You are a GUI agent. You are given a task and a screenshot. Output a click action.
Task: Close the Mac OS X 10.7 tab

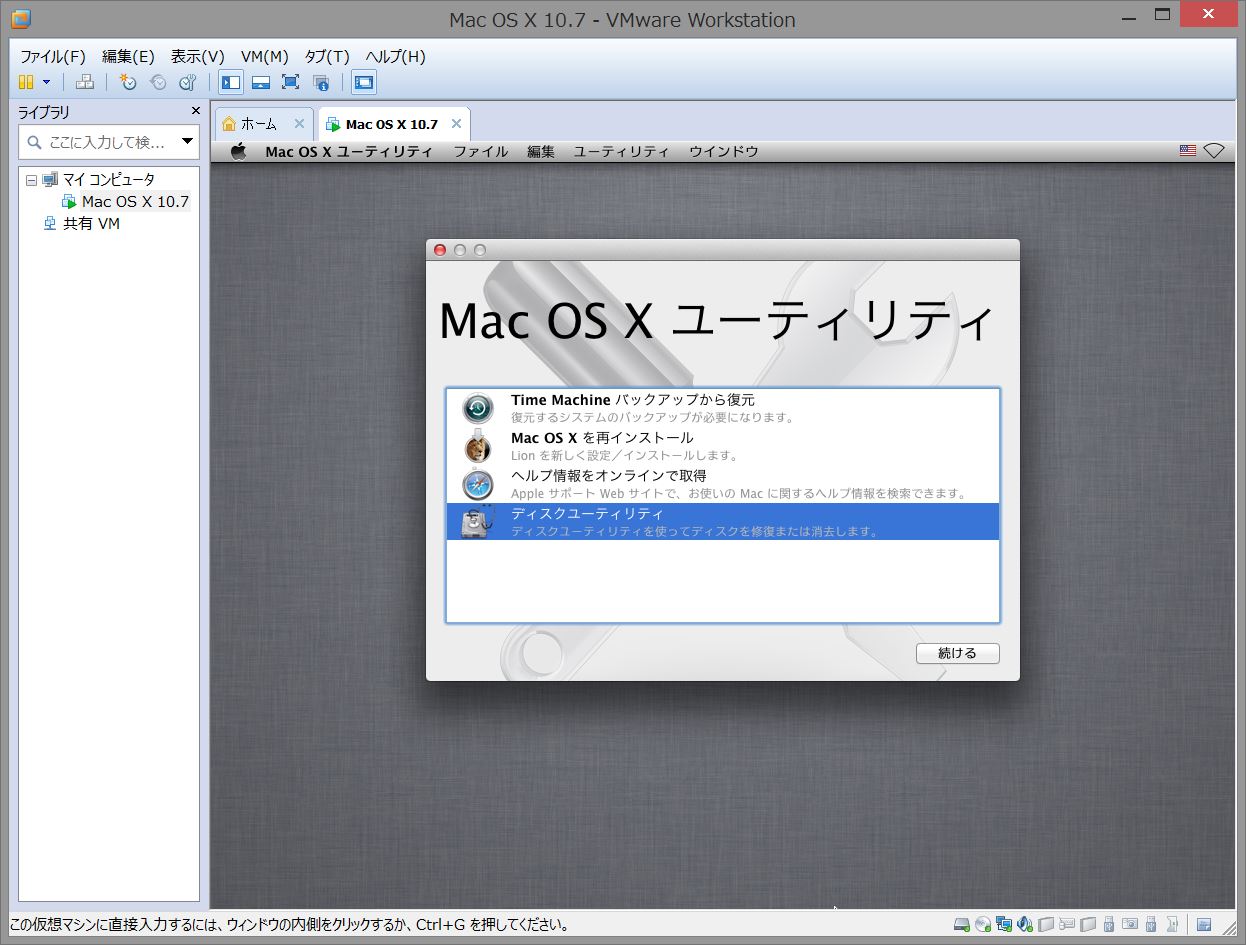pos(457,124)
